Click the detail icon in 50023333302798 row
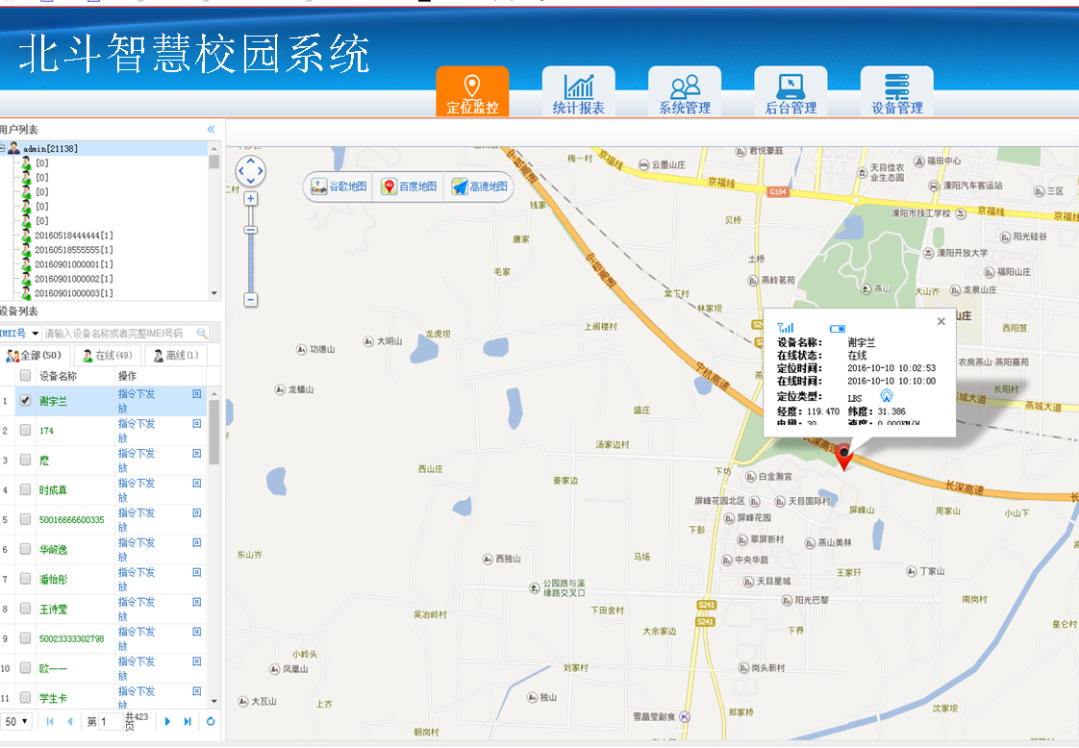Viewport: 1079px width, 748px height. (197, 631)
